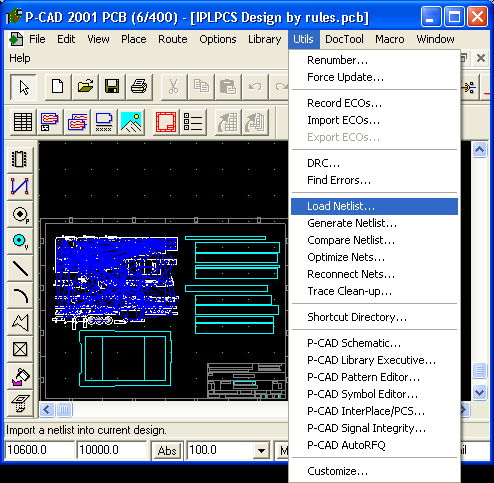Copy with the two-pages icon

[201, 87]
